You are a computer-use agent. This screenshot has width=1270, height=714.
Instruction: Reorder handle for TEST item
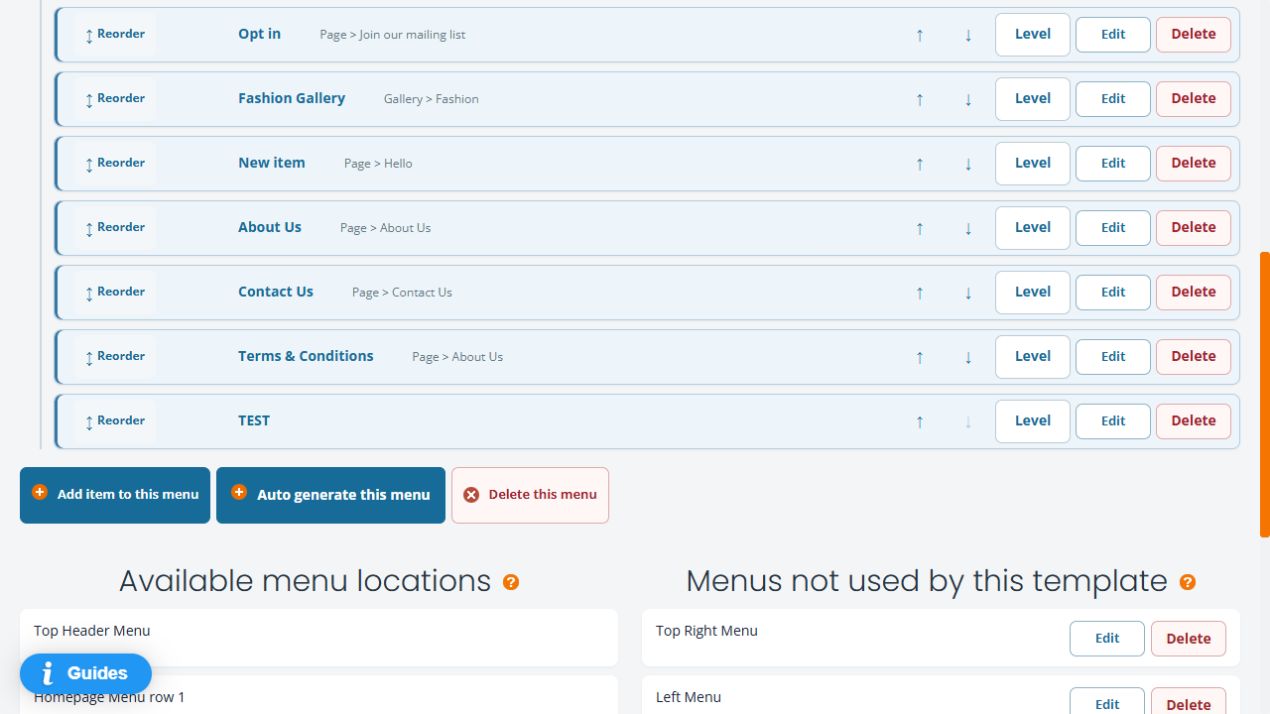(x=114, y=421)
